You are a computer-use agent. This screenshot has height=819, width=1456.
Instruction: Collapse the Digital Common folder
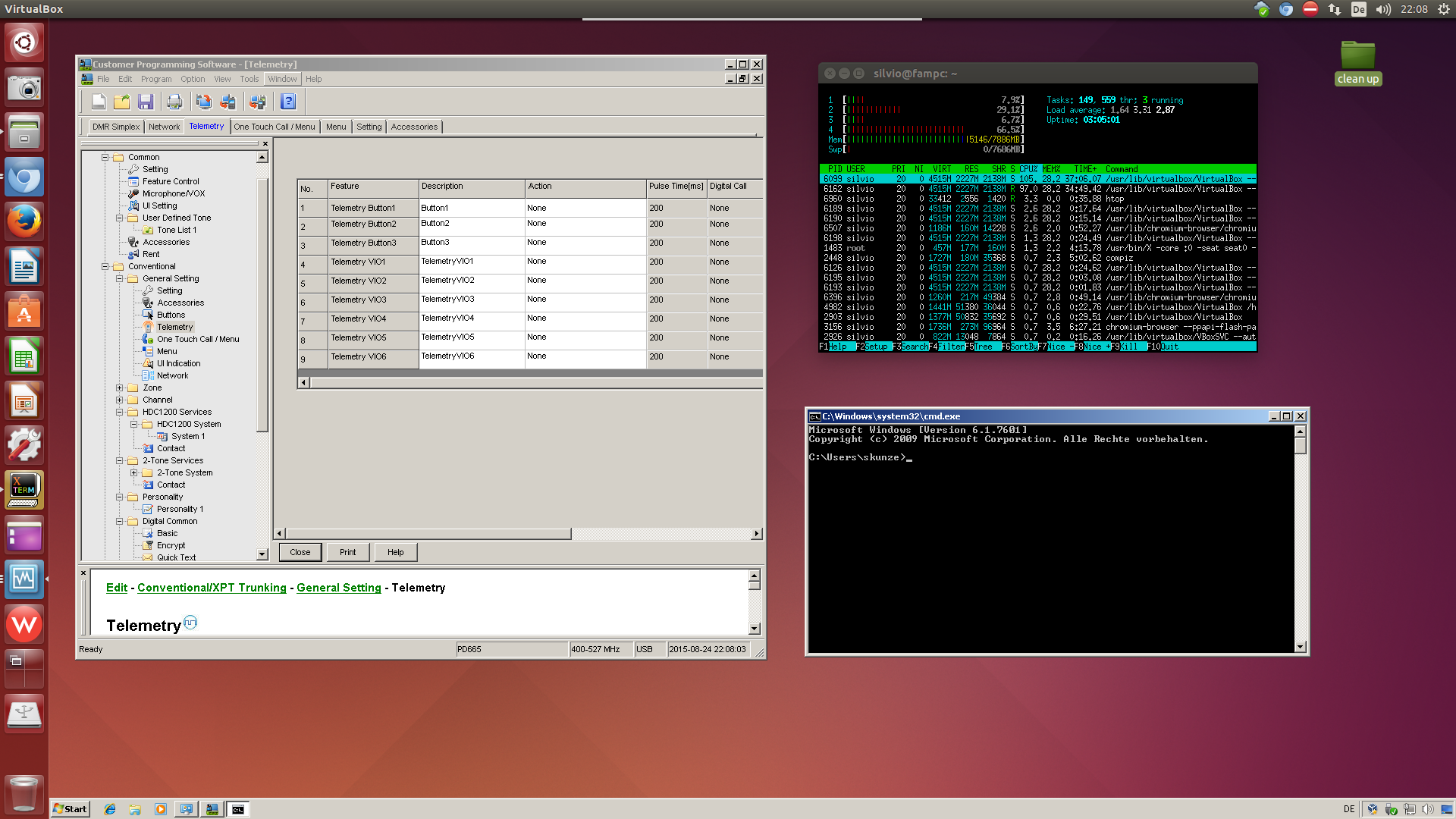(x=119, y=521)
